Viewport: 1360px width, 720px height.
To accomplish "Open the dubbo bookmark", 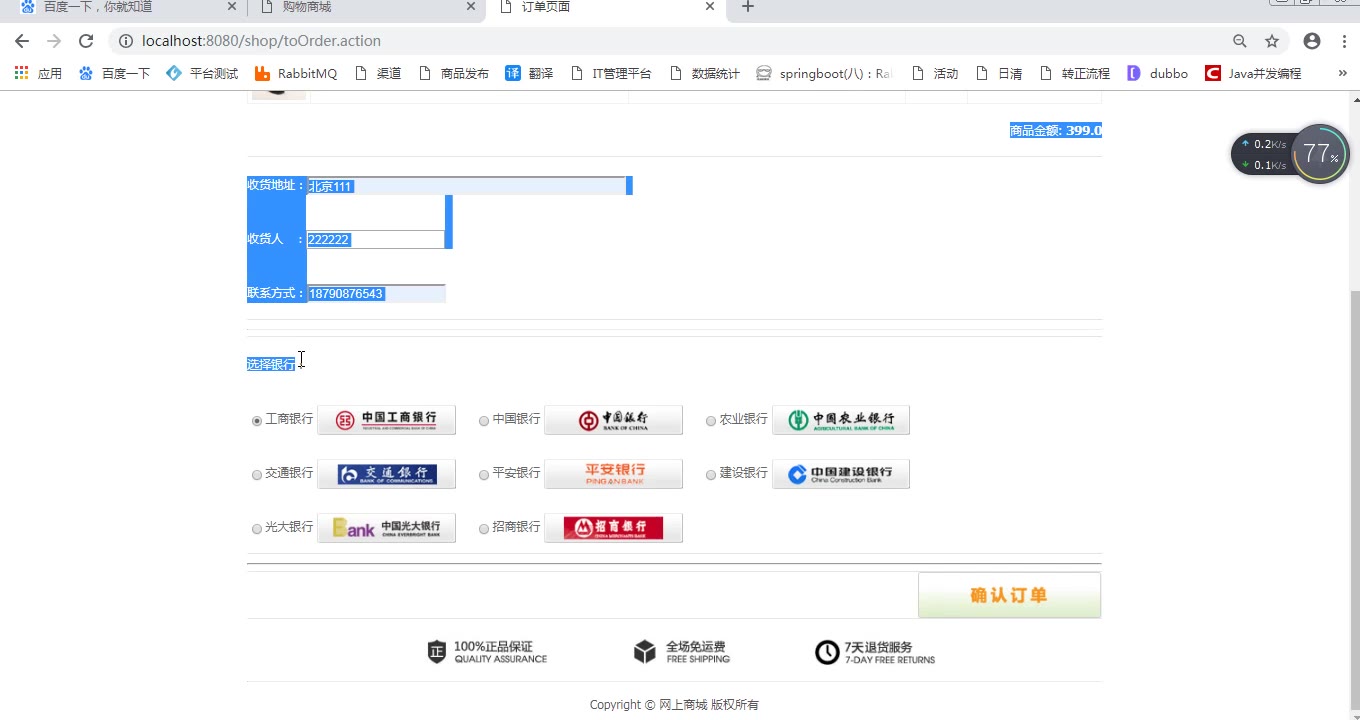I will (1157, 73).
